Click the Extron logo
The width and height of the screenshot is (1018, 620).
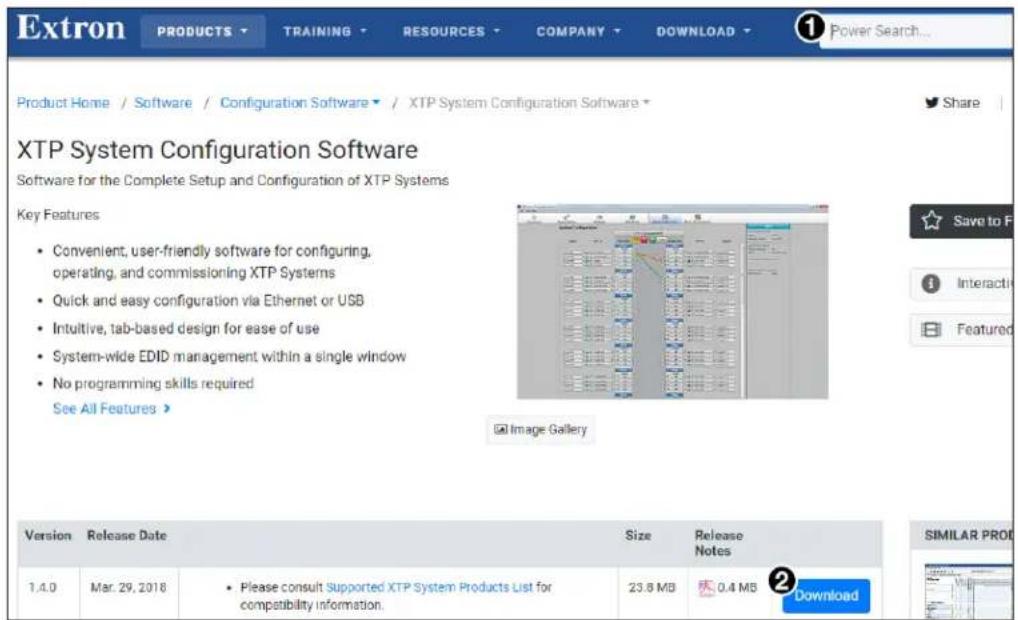(71, 28)
